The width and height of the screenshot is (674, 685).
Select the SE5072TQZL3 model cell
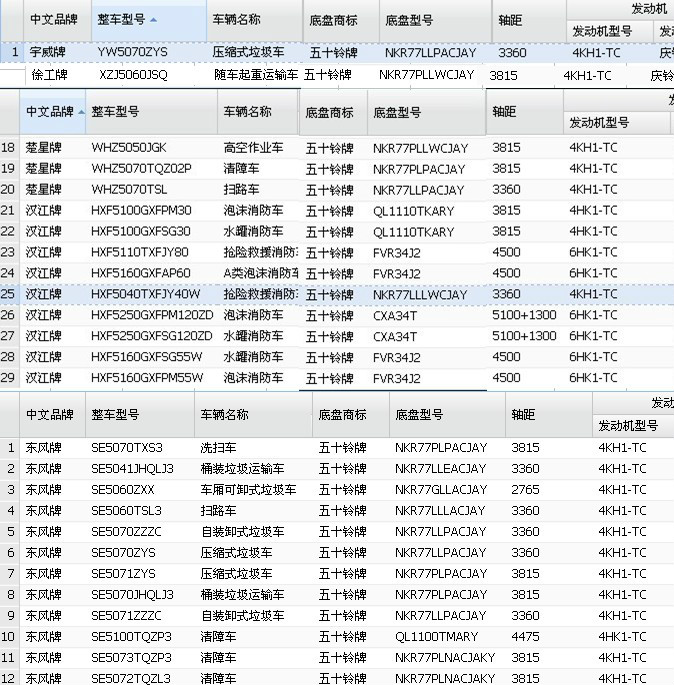[131, 678]
